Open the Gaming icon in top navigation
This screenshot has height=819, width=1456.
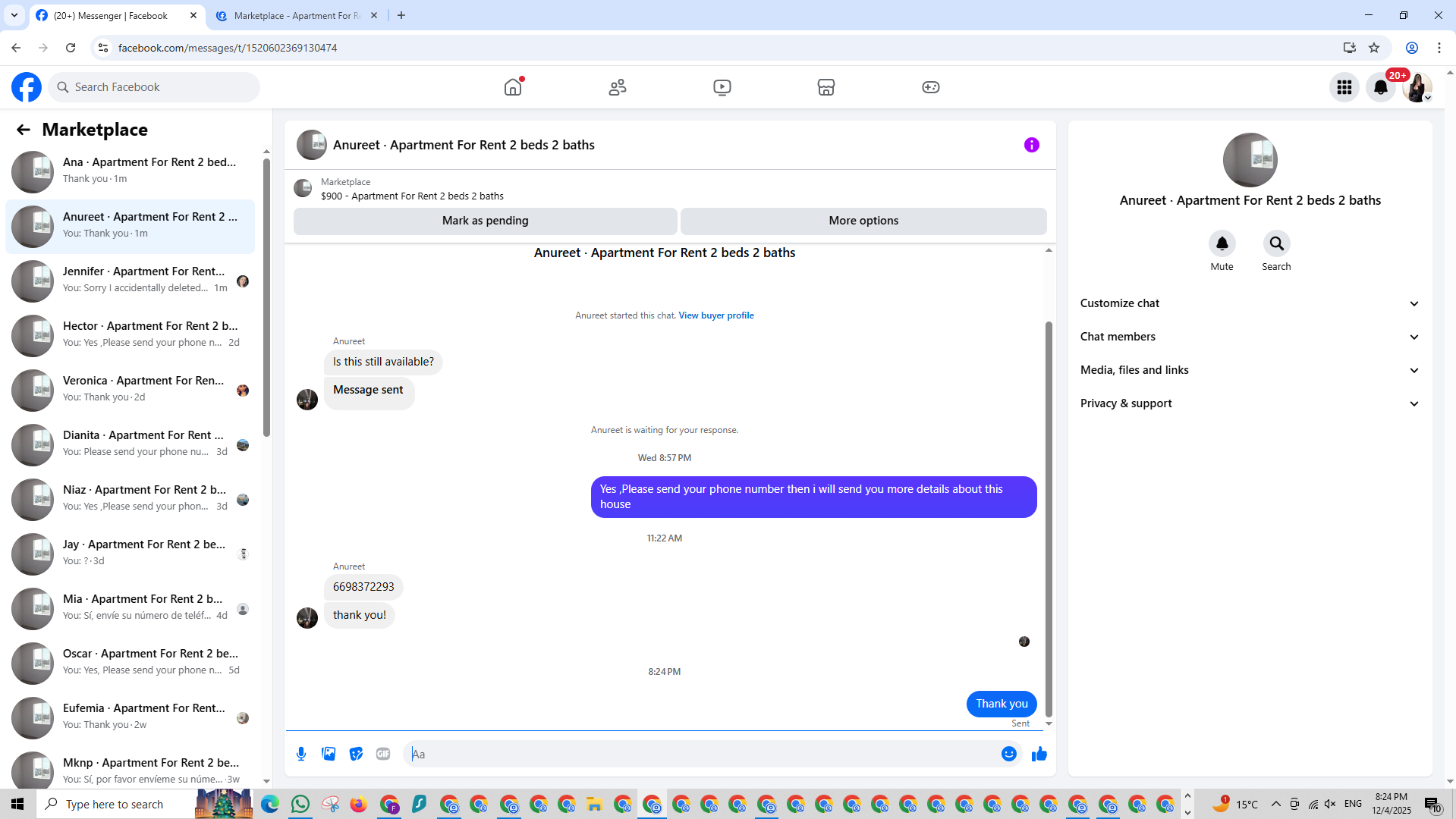[931, 87]
